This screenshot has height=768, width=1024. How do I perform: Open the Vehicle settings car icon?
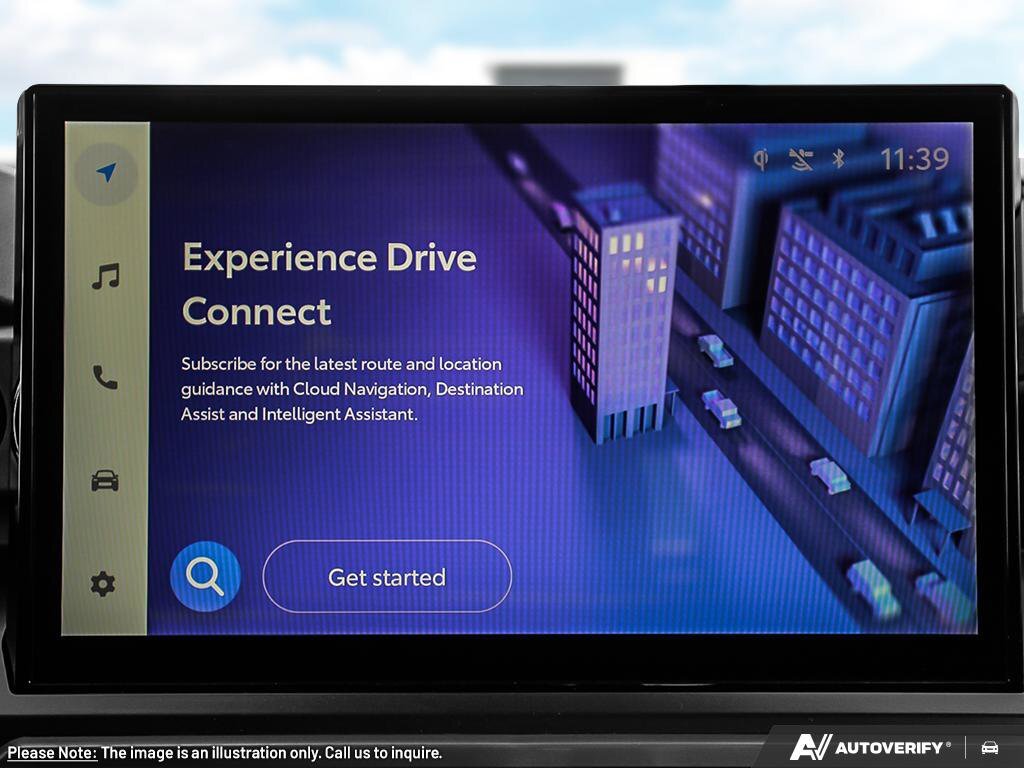pyautogui.click(x=105, y=481)
